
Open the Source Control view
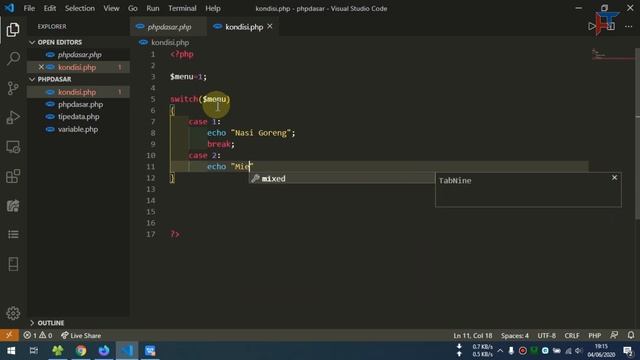tap(13, 88)
